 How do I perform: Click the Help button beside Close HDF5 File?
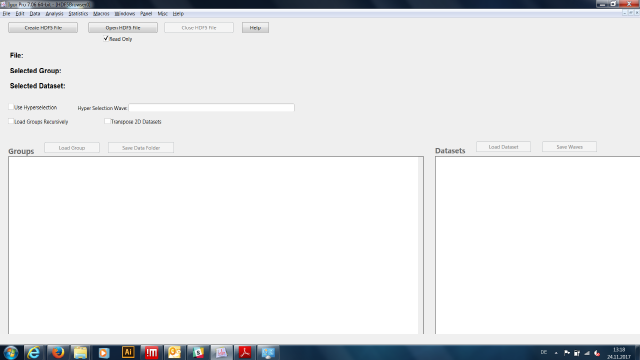tap(255, 28)
